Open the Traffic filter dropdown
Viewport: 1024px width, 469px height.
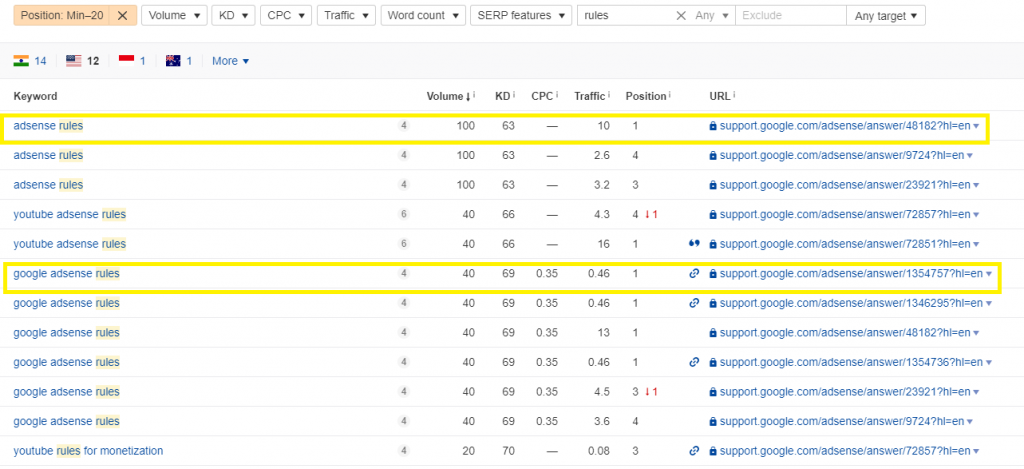[346, 16]
